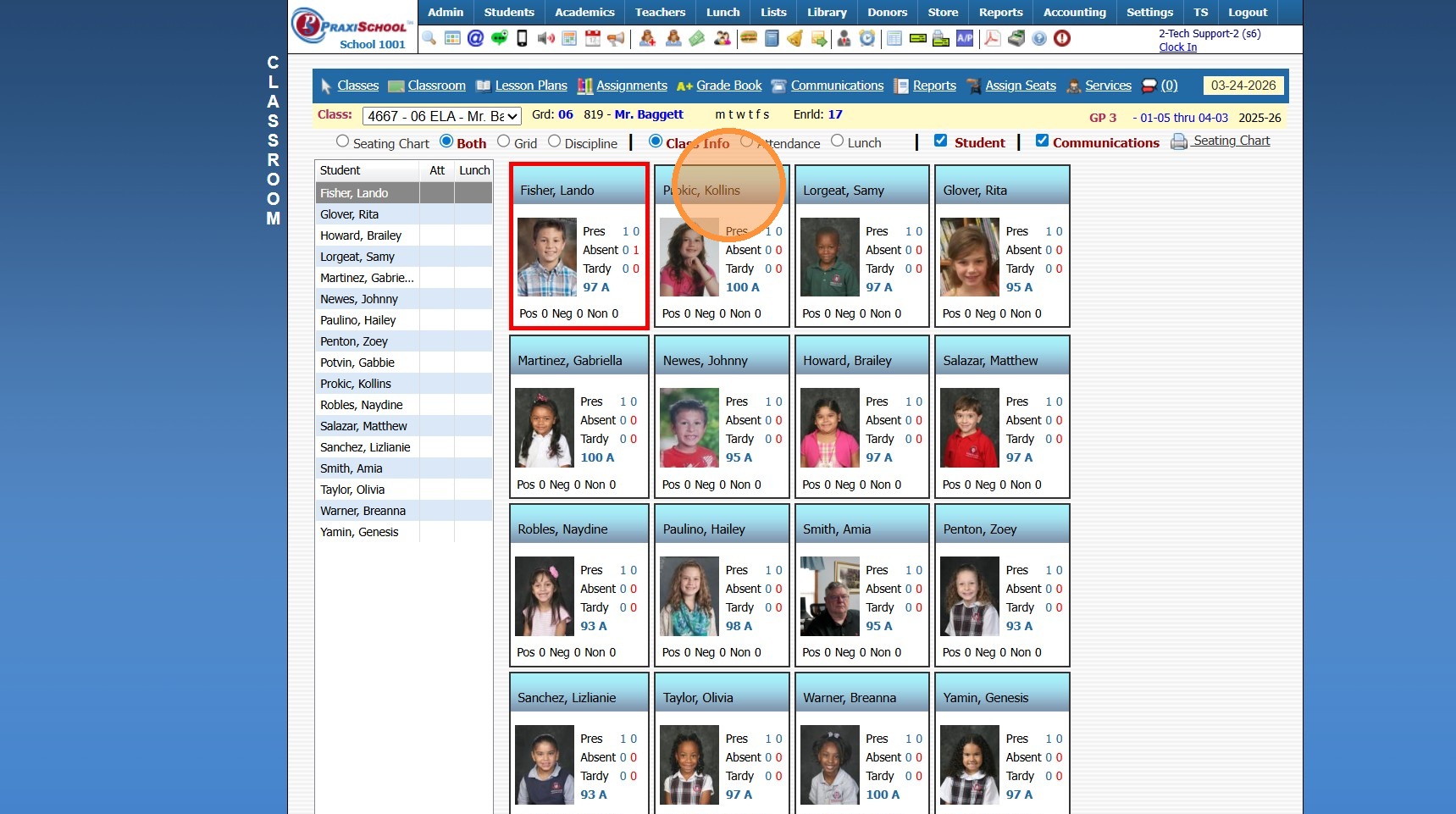Uncheck the Student checkbox
The image size is (1456, 814).
[x=940, y=141]
